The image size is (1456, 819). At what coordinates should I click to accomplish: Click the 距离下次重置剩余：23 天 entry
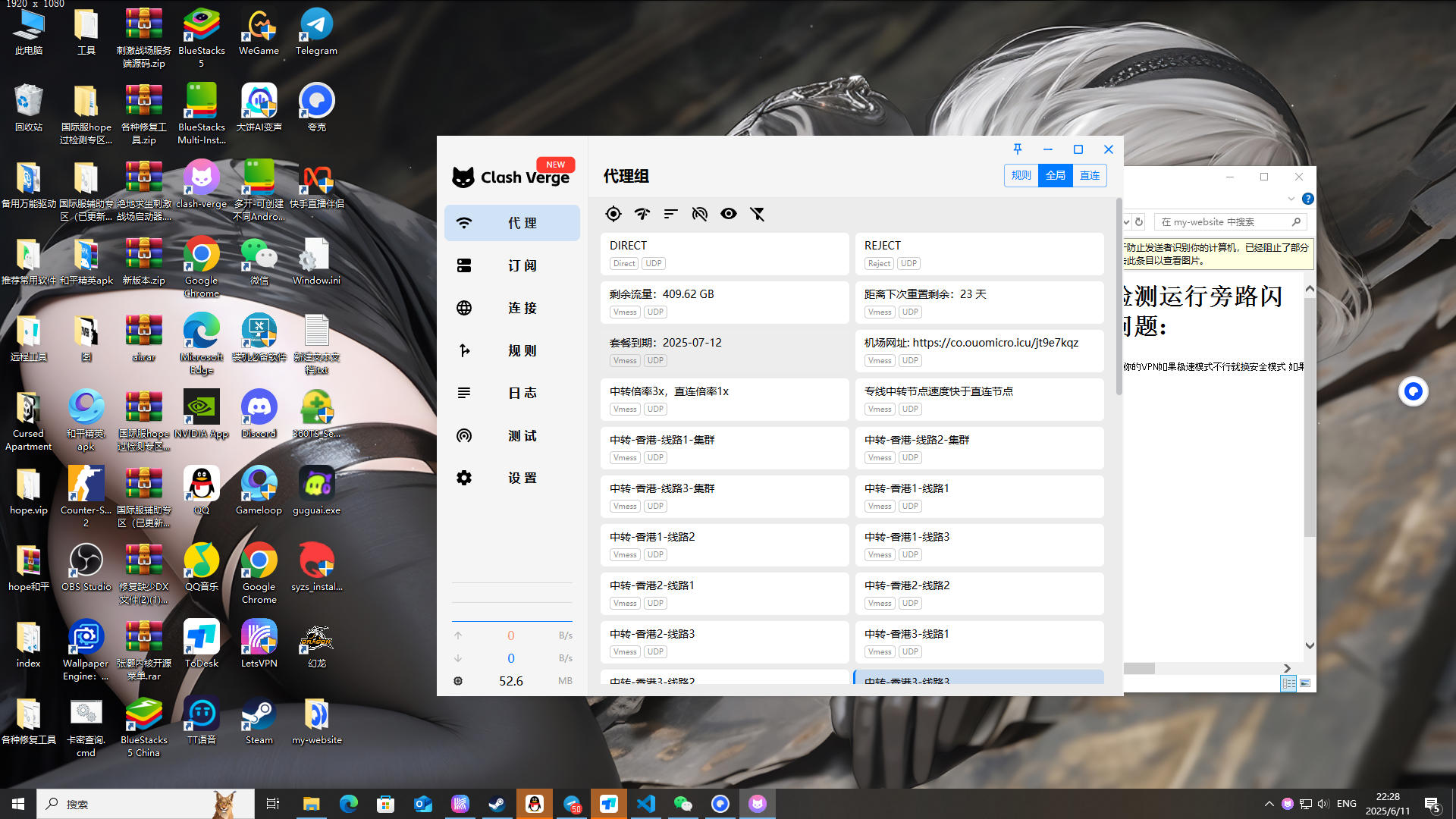(x=979, y=302)
